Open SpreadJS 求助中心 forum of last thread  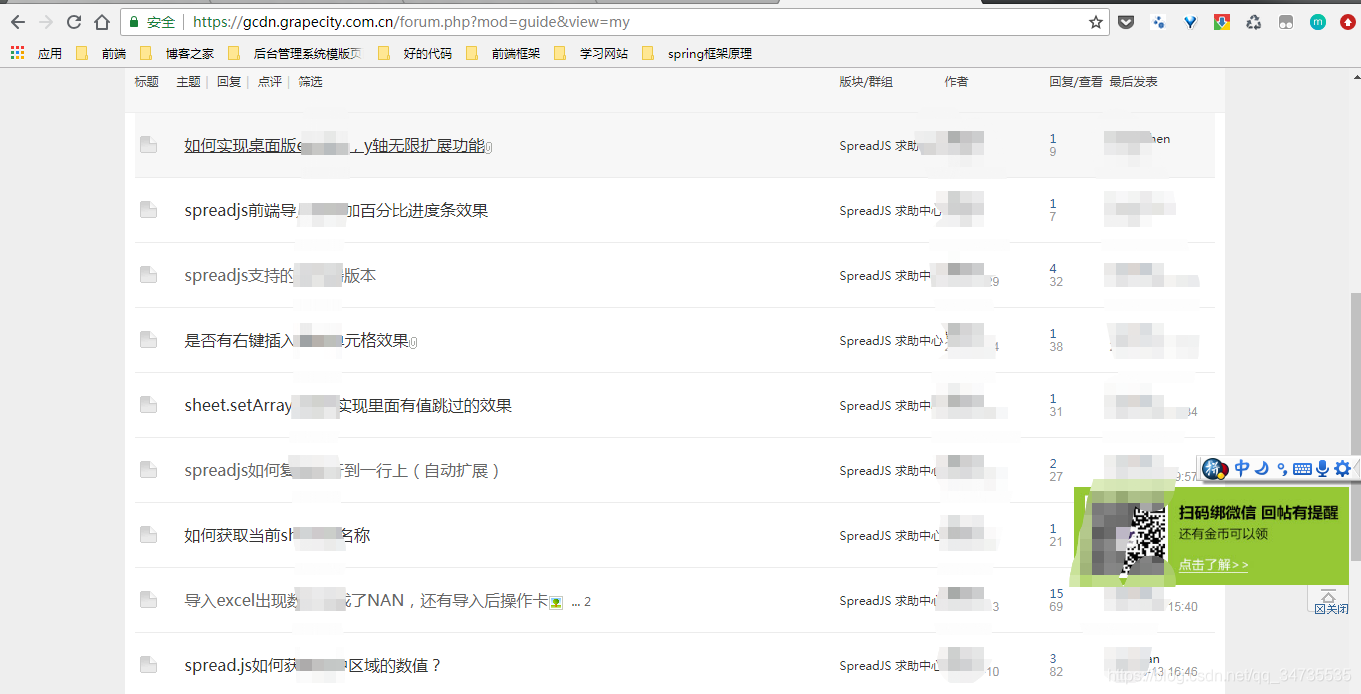tap(890, 666)
